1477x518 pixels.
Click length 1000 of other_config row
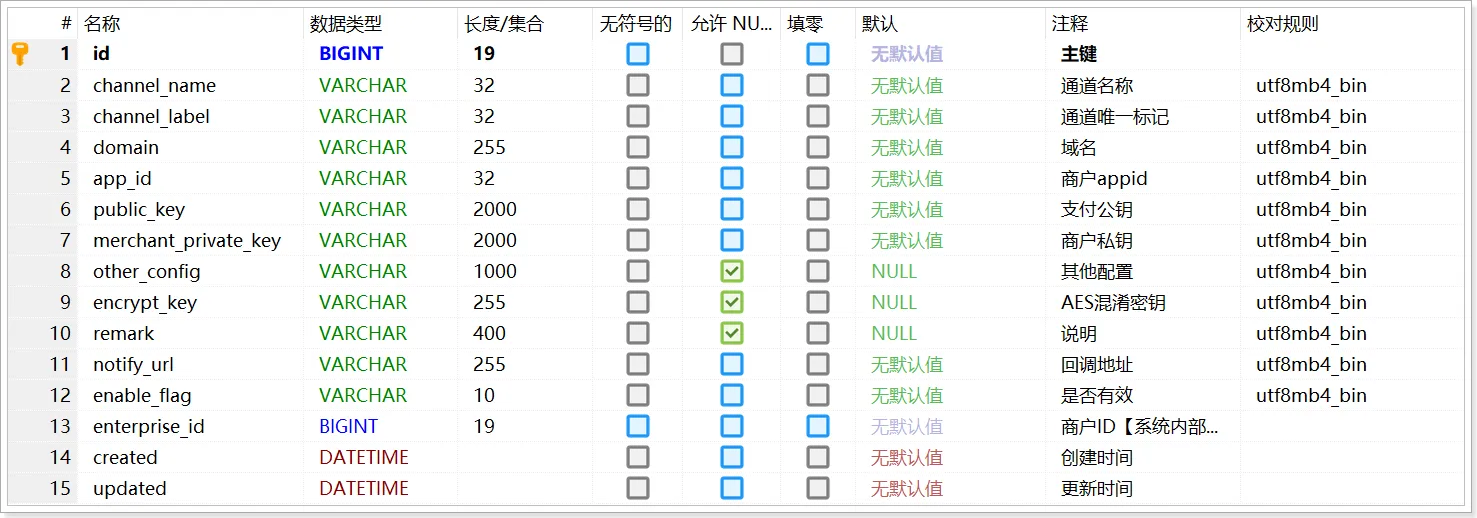pyautogui.click(x=495, y=271)
